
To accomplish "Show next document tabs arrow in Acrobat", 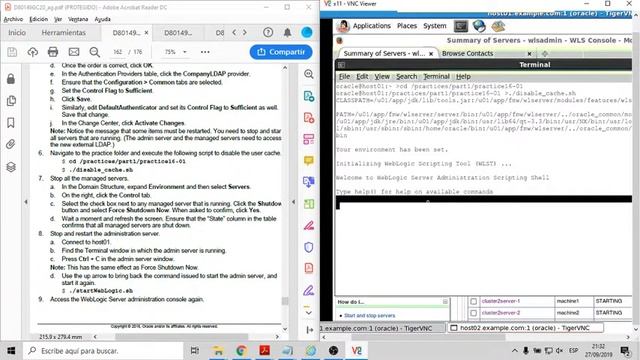I will pos(245,32).
